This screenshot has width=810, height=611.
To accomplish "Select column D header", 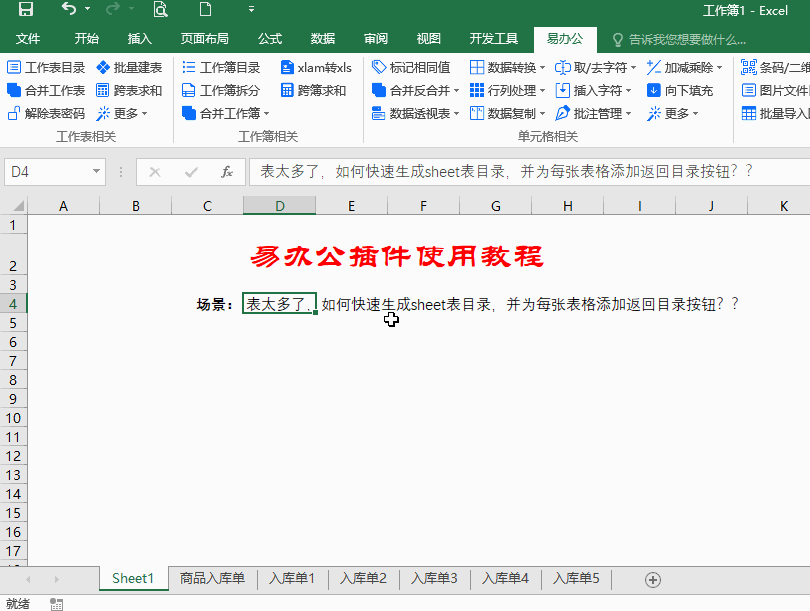I will pyautogui.click(x=279, y=206).
